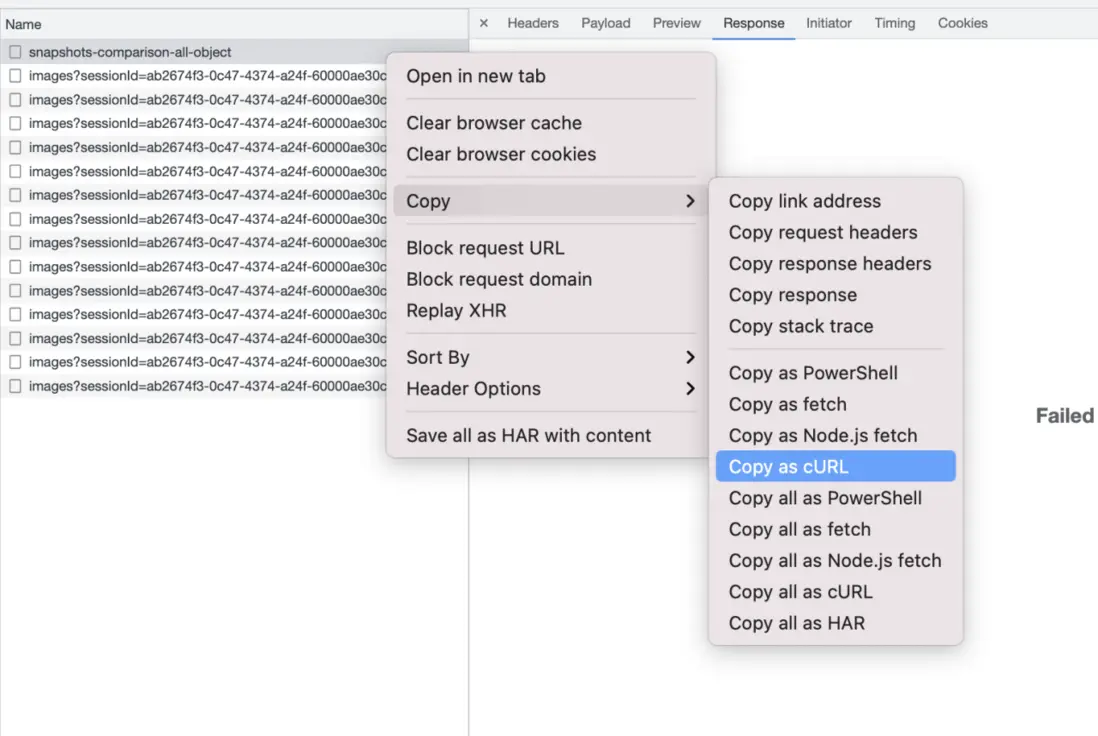This screenshot has height=736, width=1098.
Task: Check the first images?sessionId request checkbox
Action: pos(15,76)
